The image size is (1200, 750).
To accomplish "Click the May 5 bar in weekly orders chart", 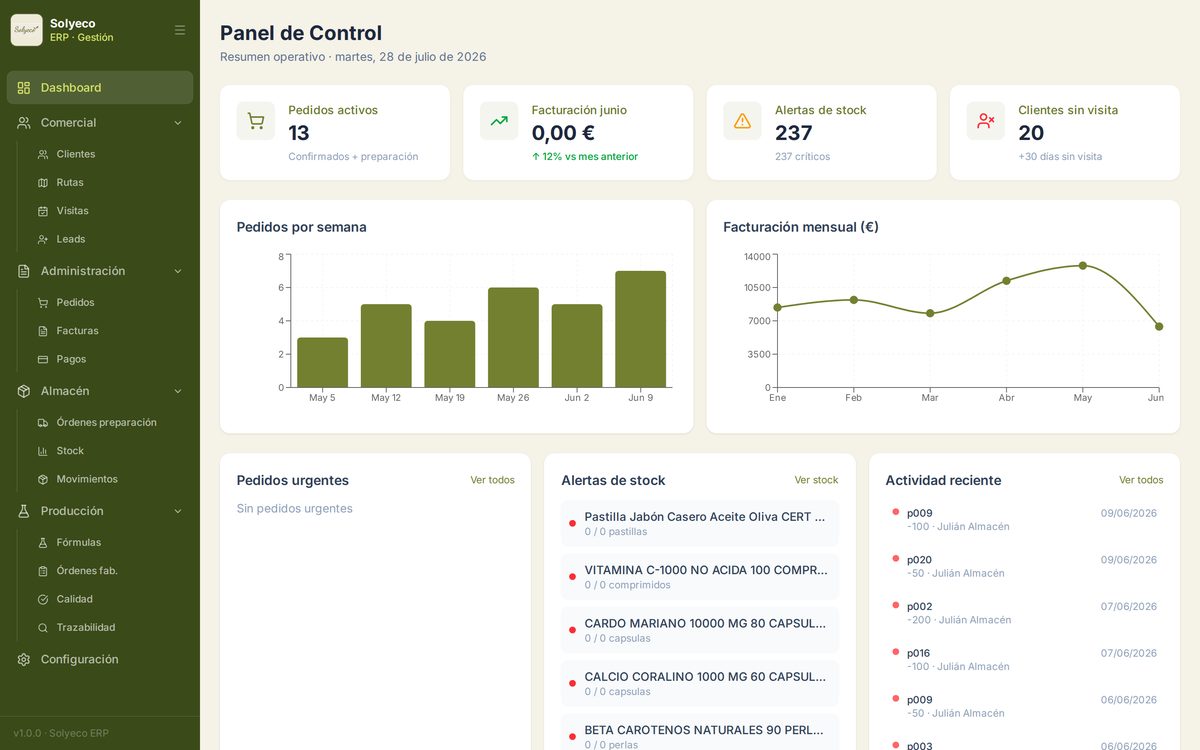I will tap(322, 362).
